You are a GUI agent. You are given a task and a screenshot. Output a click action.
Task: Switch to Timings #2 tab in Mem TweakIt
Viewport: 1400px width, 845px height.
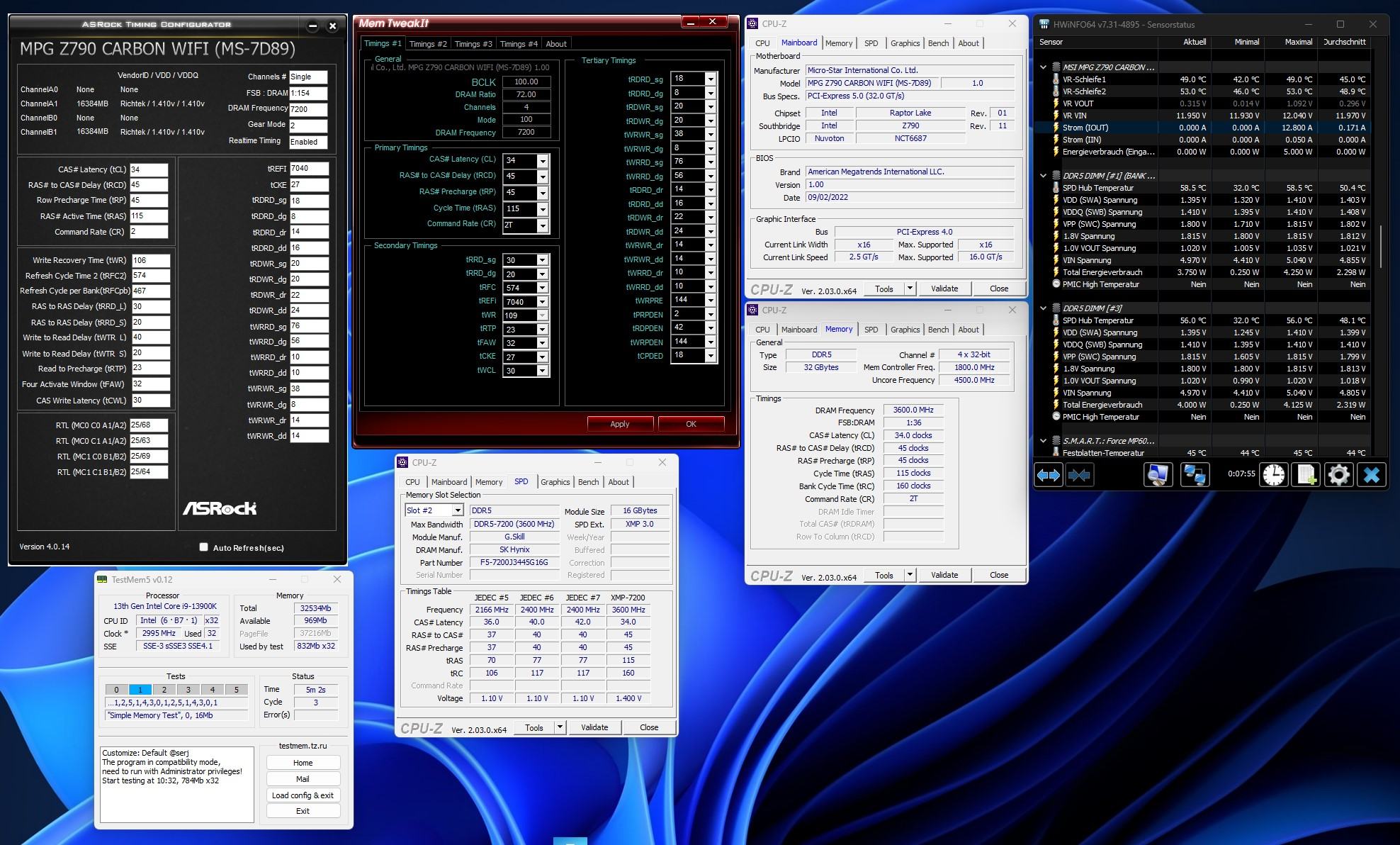[x=428, y=44]
